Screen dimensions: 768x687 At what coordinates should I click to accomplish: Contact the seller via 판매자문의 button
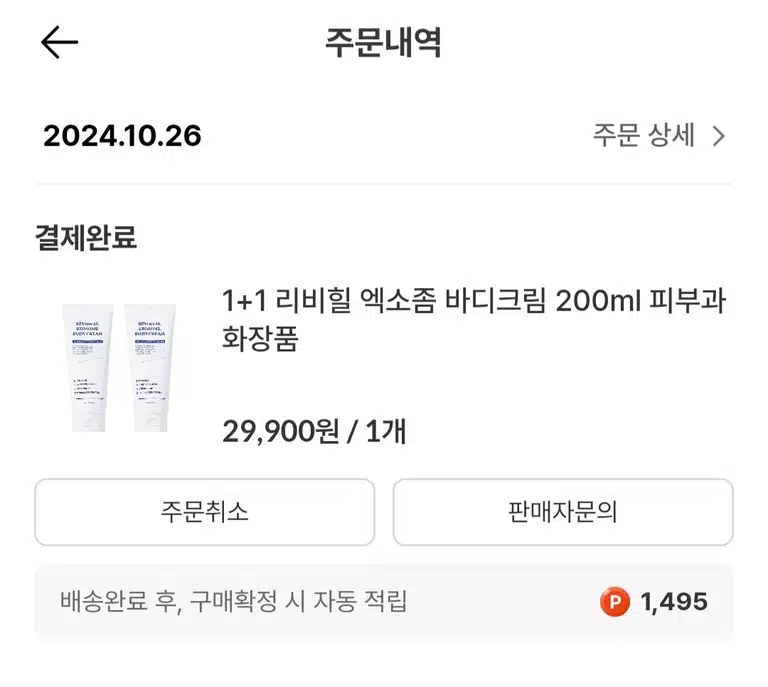point(563,512)
